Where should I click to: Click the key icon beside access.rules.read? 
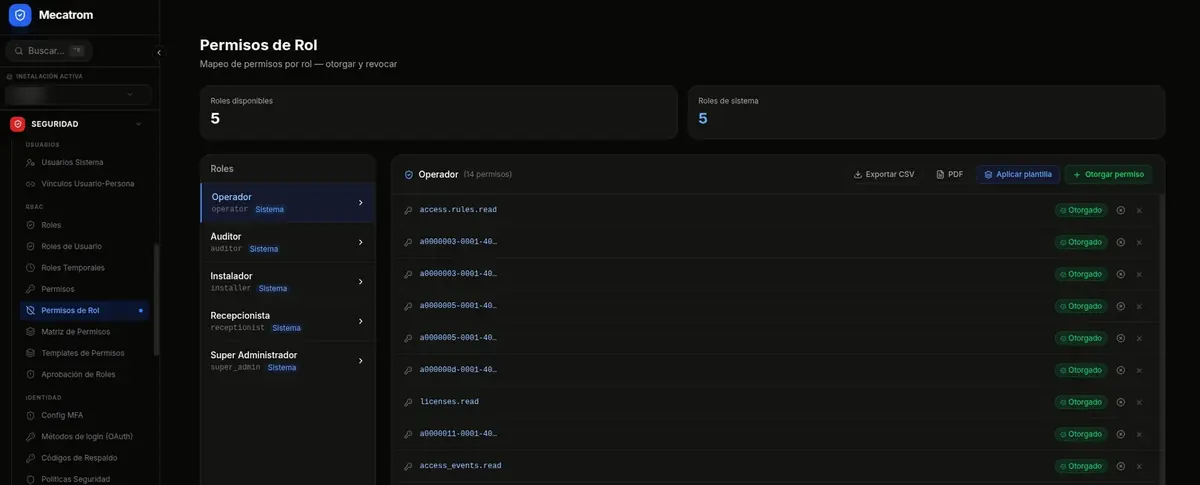408,210
